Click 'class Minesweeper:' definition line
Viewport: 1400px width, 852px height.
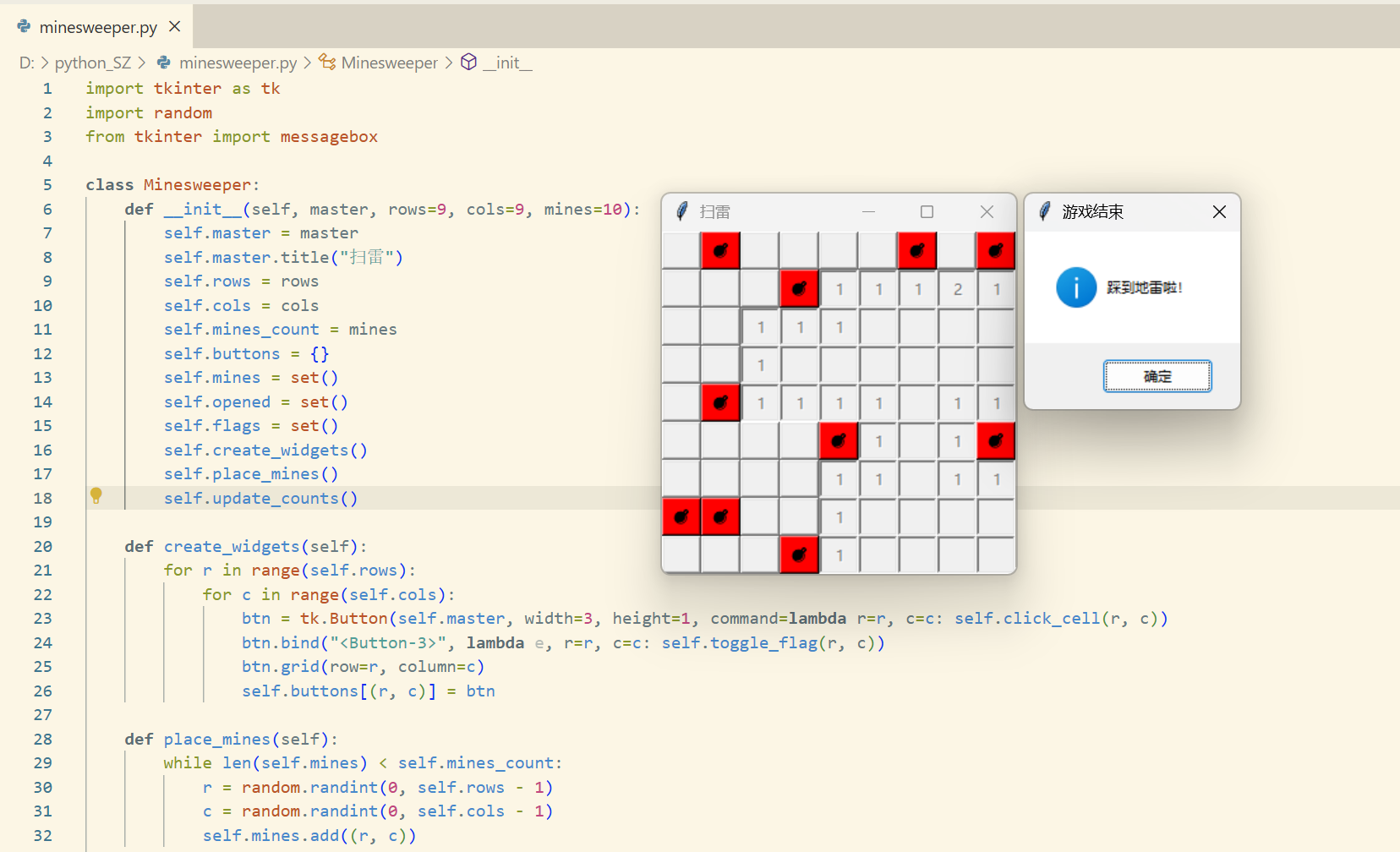172,184
